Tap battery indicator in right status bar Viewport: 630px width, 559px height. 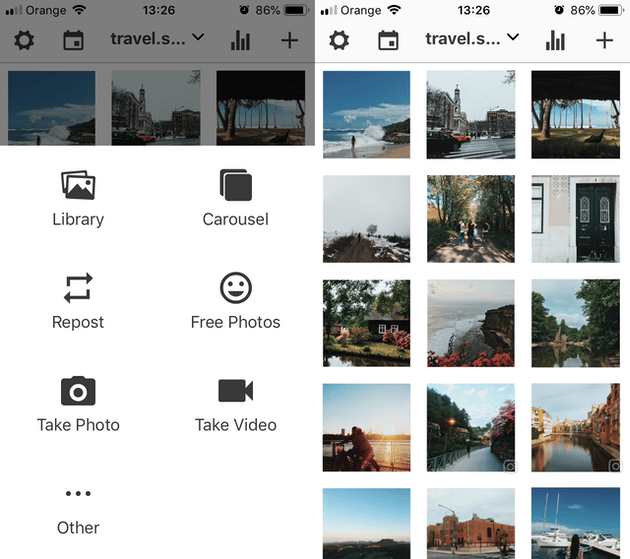(x=611, y=10)
